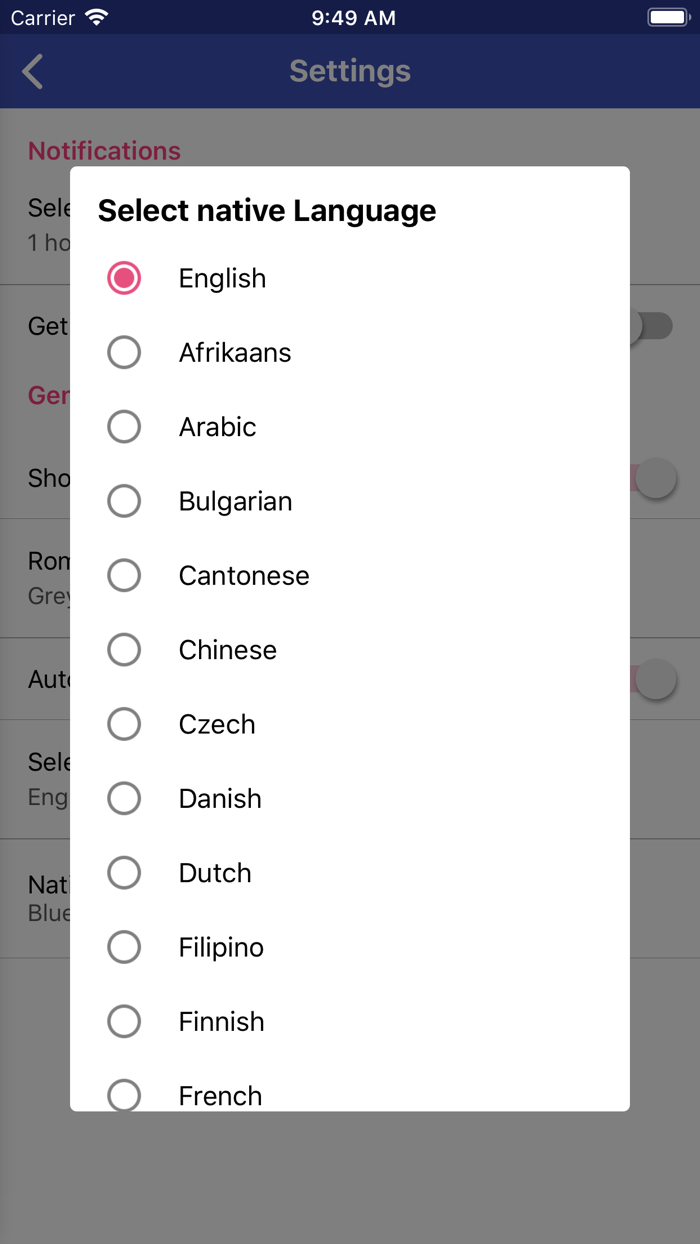Screen dimensions: 700x1244
Task: Click the Select native Language dialog heading
Action: [x=266, y=211]
